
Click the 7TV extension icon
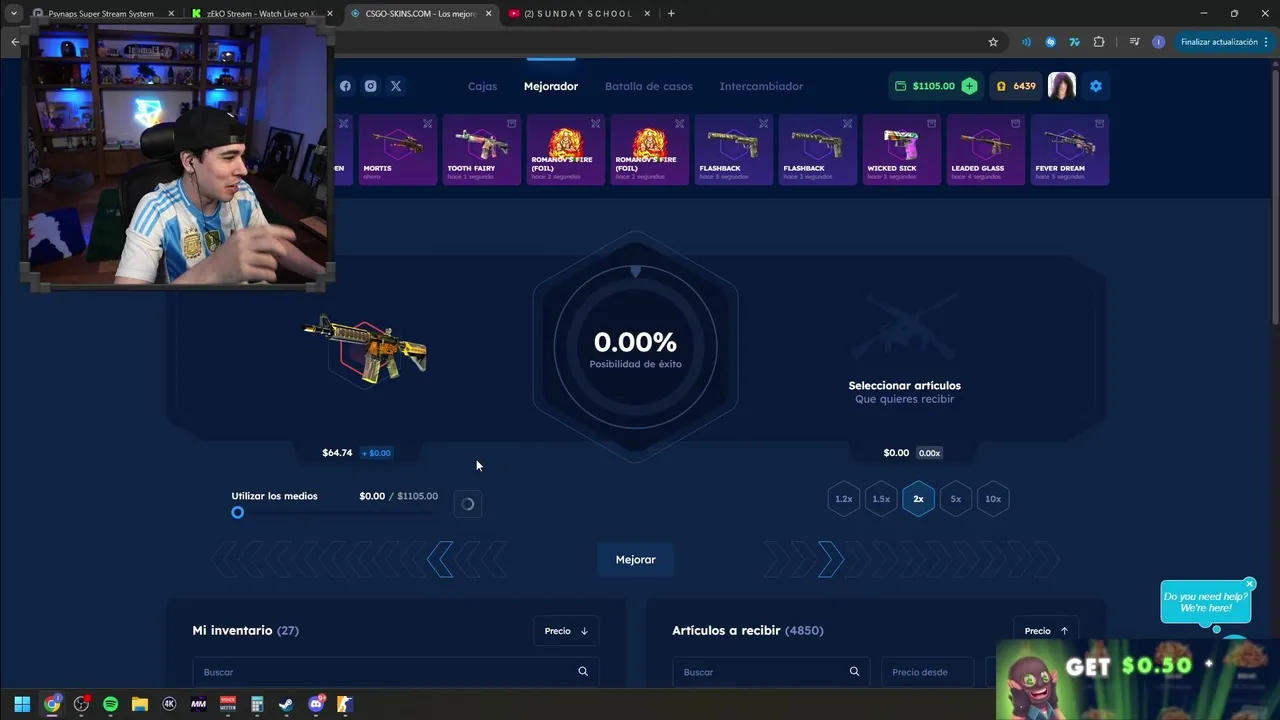[x=1074, y=42]
